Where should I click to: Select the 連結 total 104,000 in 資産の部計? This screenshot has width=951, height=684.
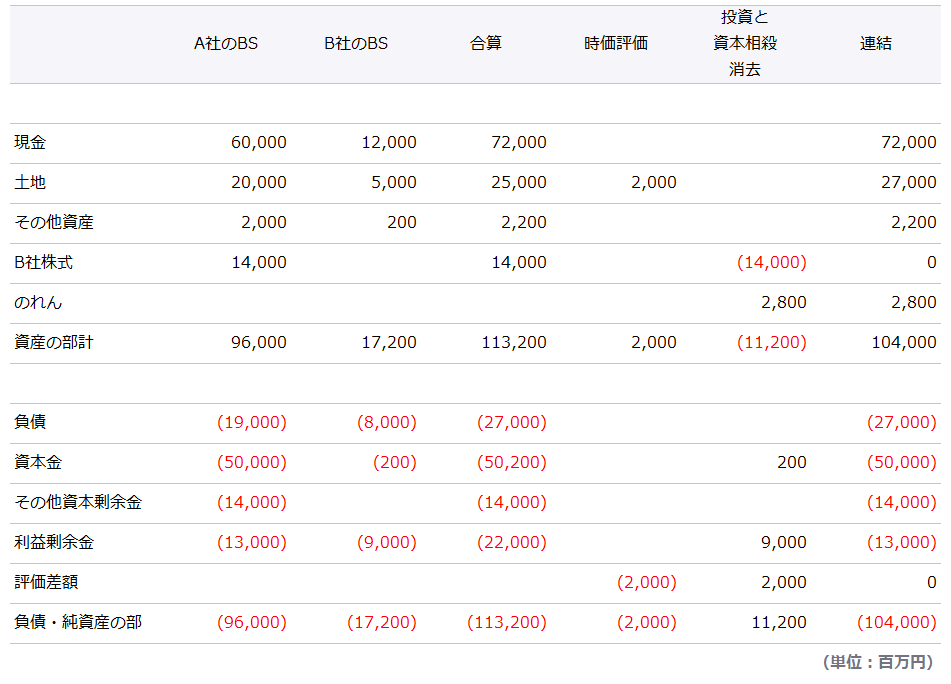pyautogui.click(x=904, y=343)
